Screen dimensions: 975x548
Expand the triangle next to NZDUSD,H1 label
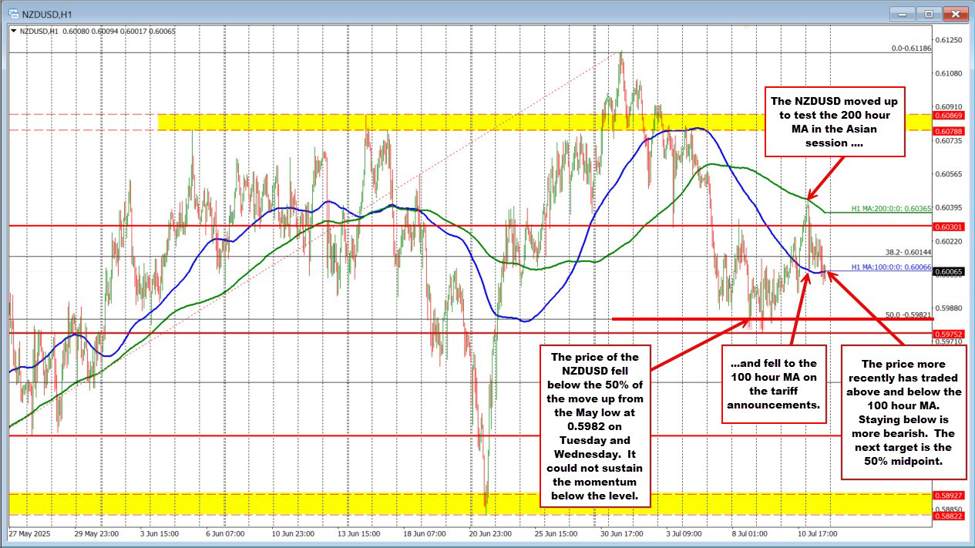click(11, 32)
